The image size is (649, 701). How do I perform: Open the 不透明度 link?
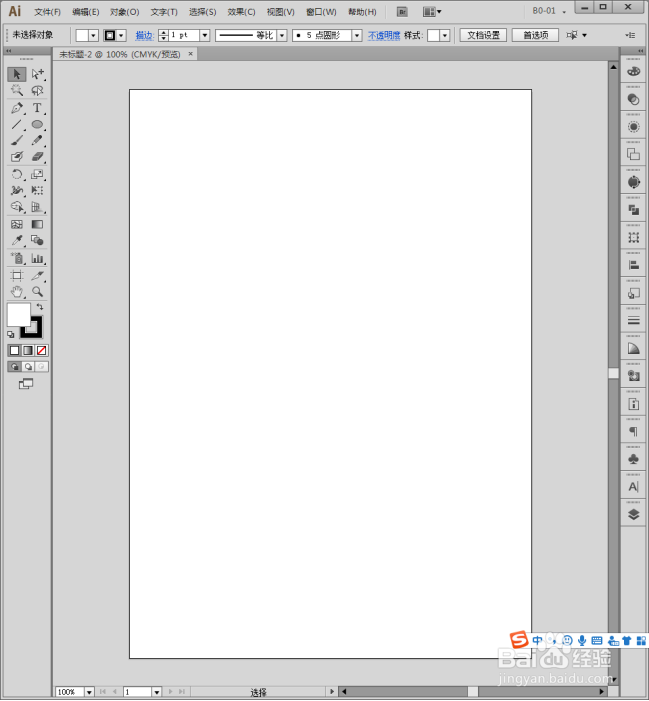pyautogui.click(x=384, y=35)
